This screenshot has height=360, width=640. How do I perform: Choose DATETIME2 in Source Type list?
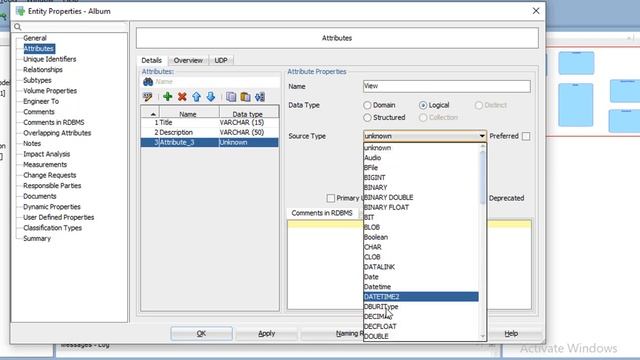421,297
